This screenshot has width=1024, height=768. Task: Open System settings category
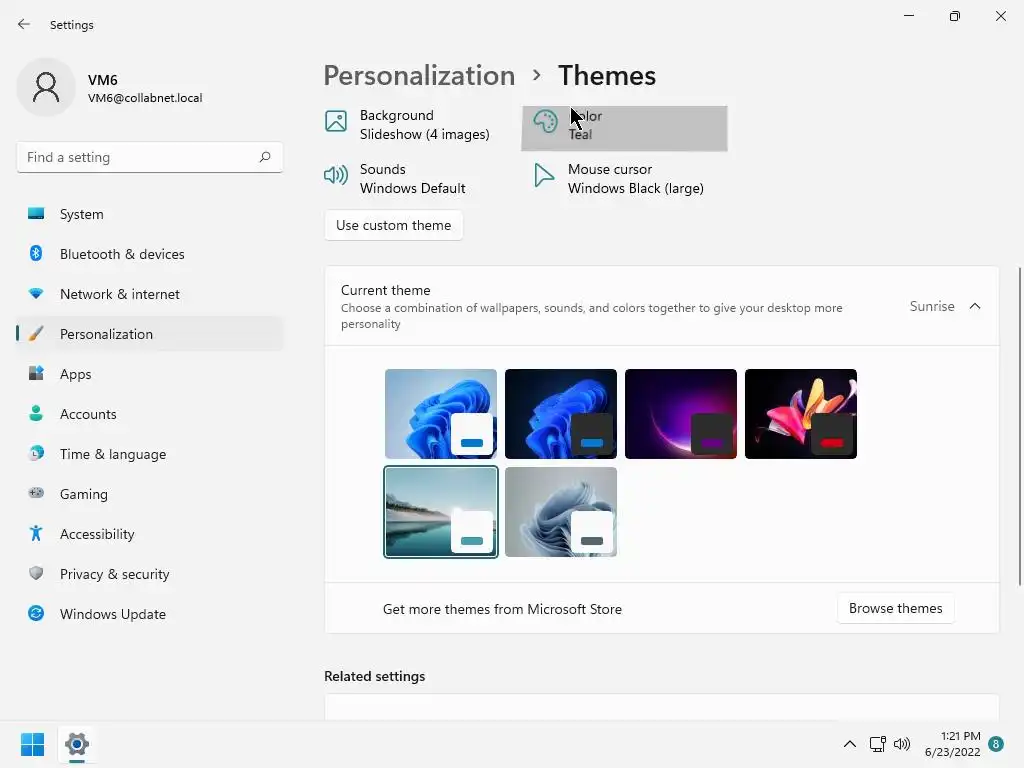click(150, 214)
